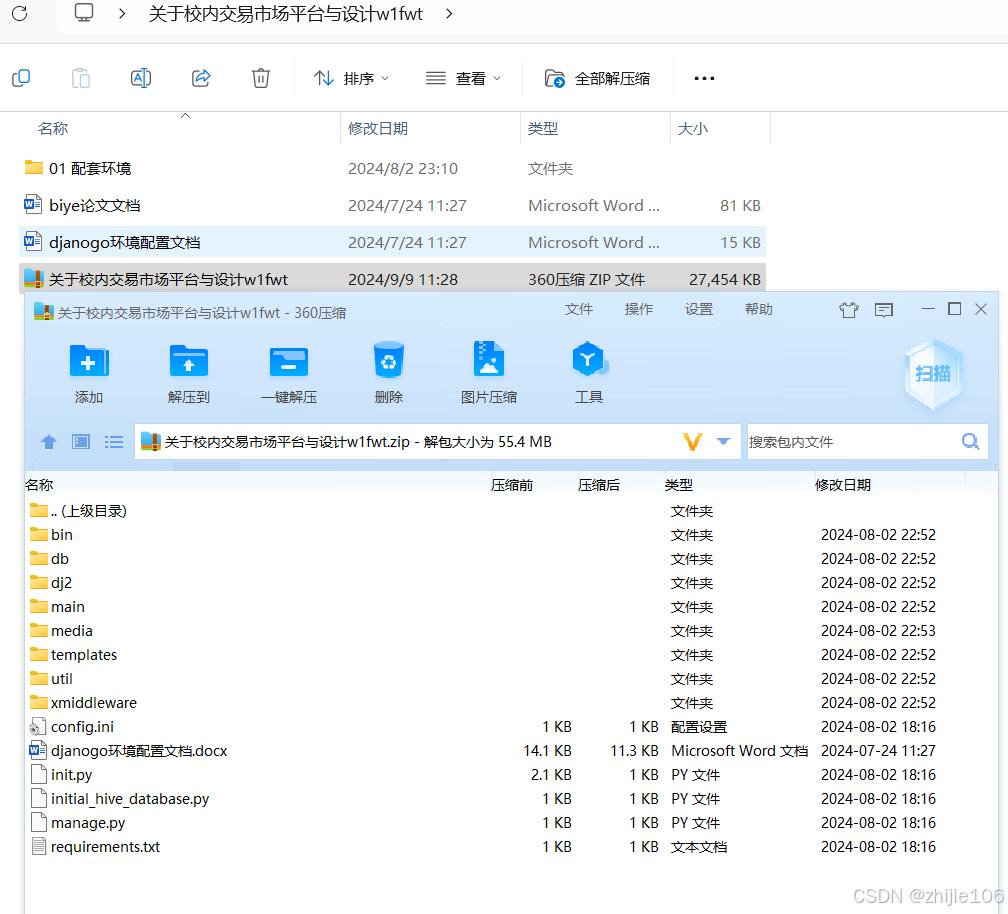Select the util folder in the archive
Image resolution: width=1008 pixels, height=914 pixels.
[51, 679]
